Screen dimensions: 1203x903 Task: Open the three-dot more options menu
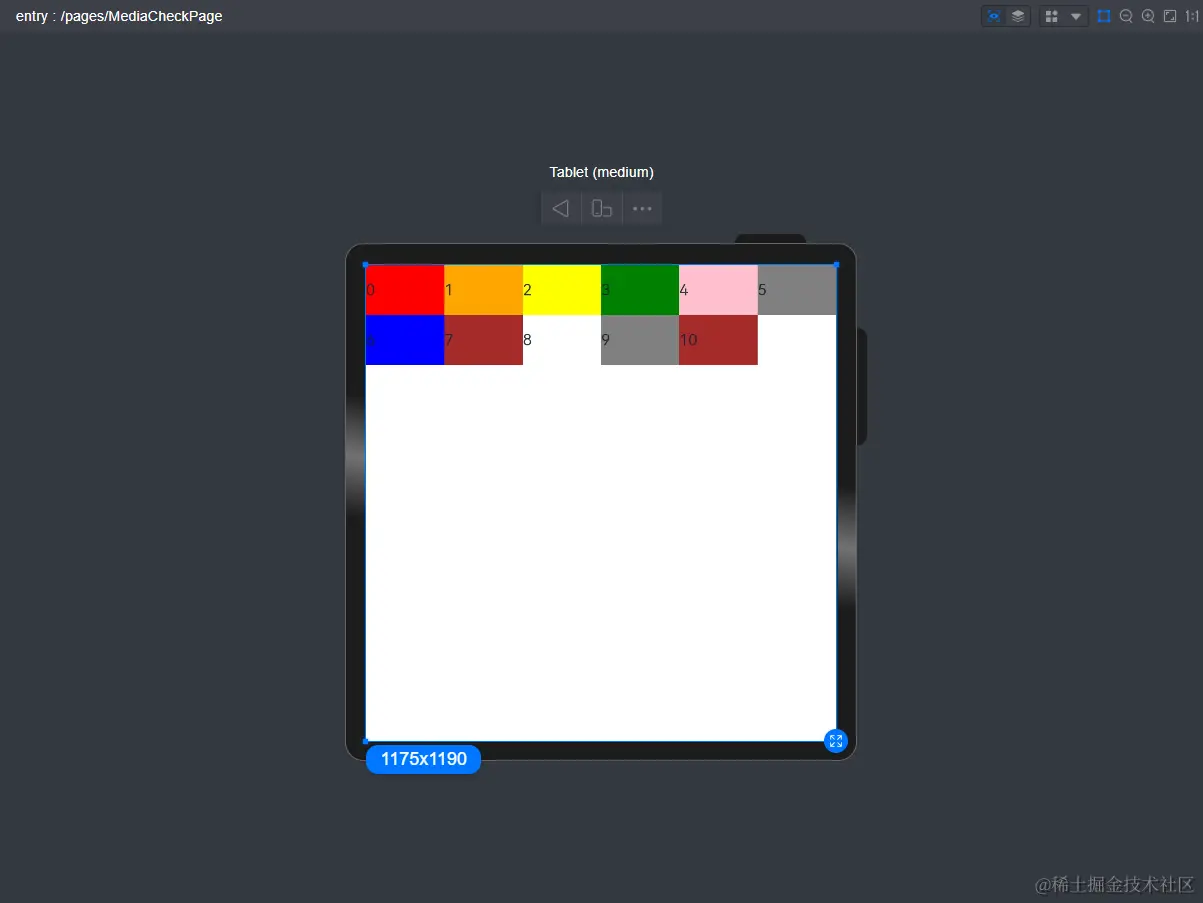[x=642, y=208]
